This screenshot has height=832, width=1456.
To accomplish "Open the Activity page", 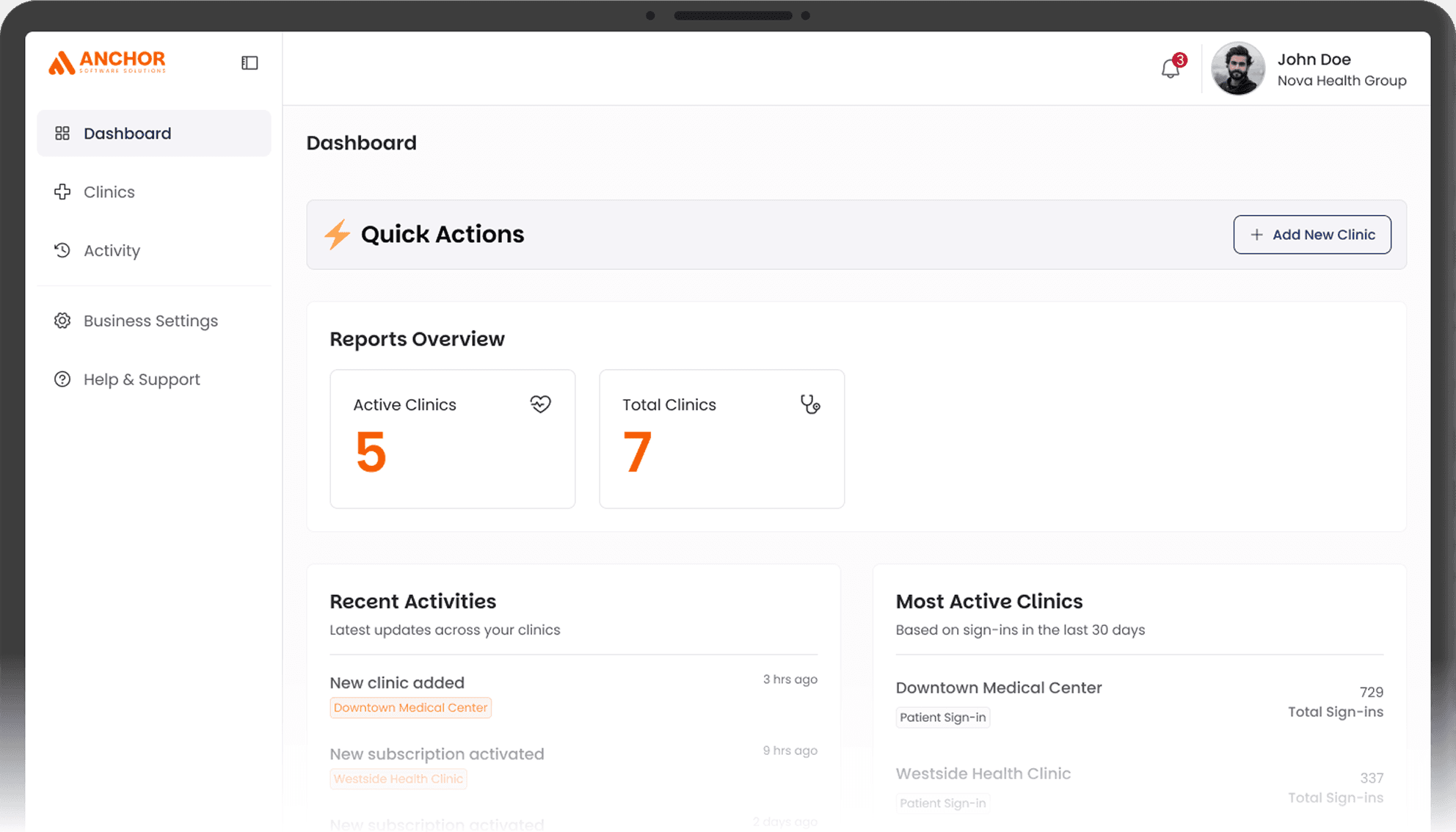I will pos(154,251).
